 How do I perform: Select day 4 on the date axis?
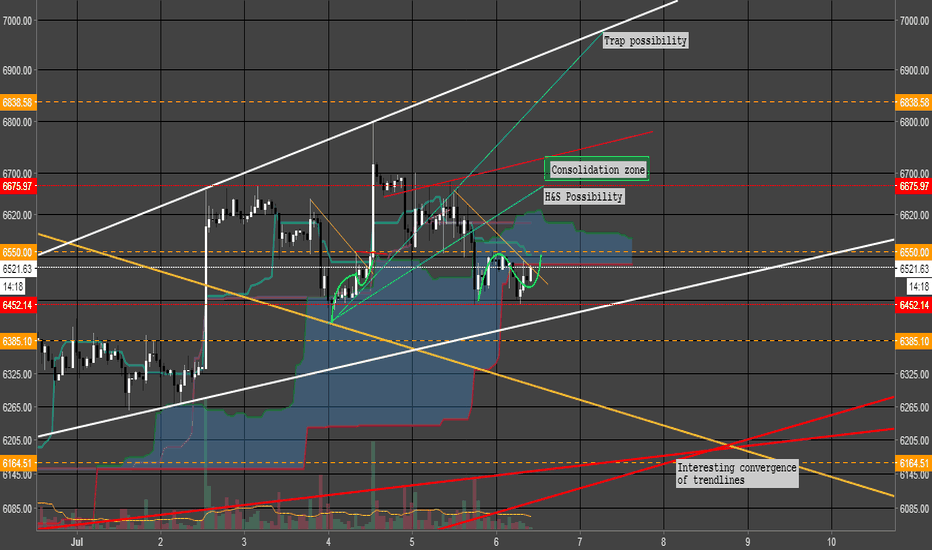[328, 542]
